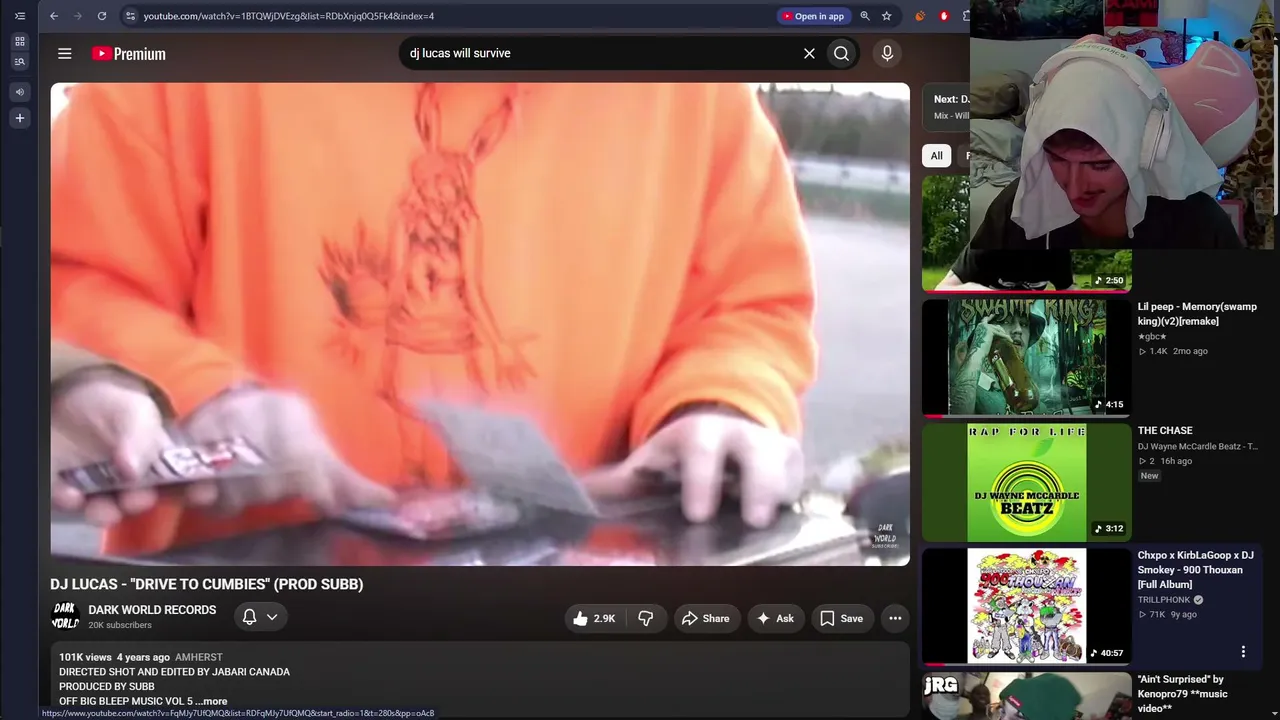Dislike the video
1280x720 pixels.
point(646,619)
